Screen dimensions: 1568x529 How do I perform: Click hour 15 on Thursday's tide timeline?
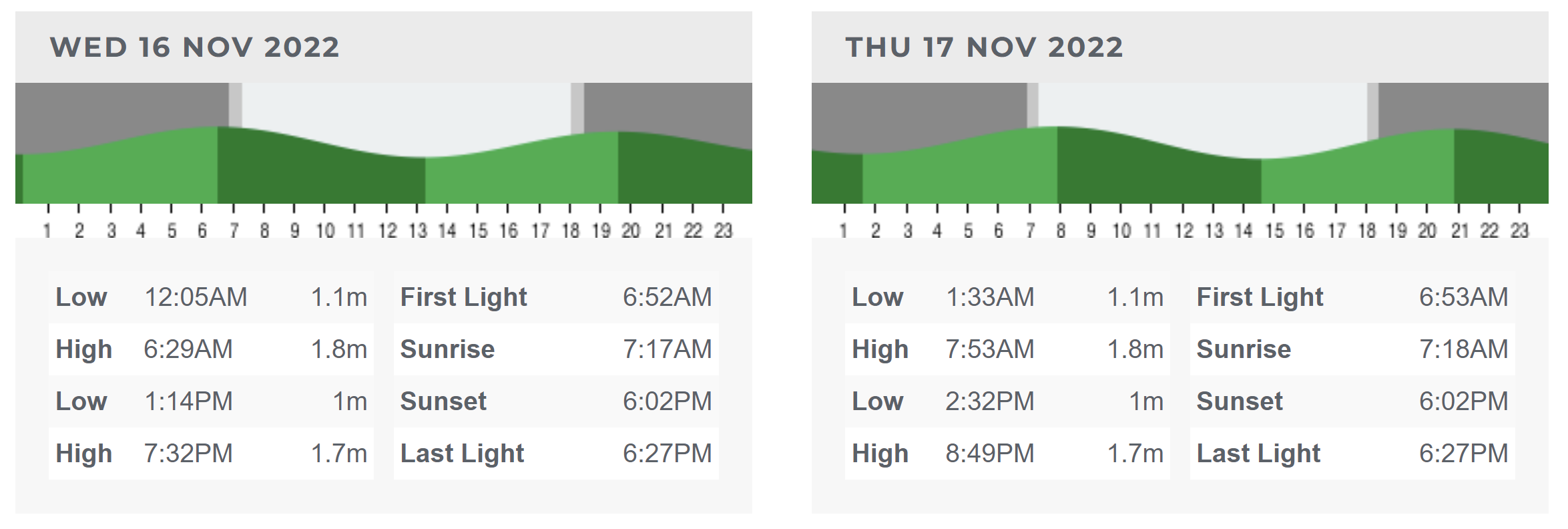[1274, 230]
